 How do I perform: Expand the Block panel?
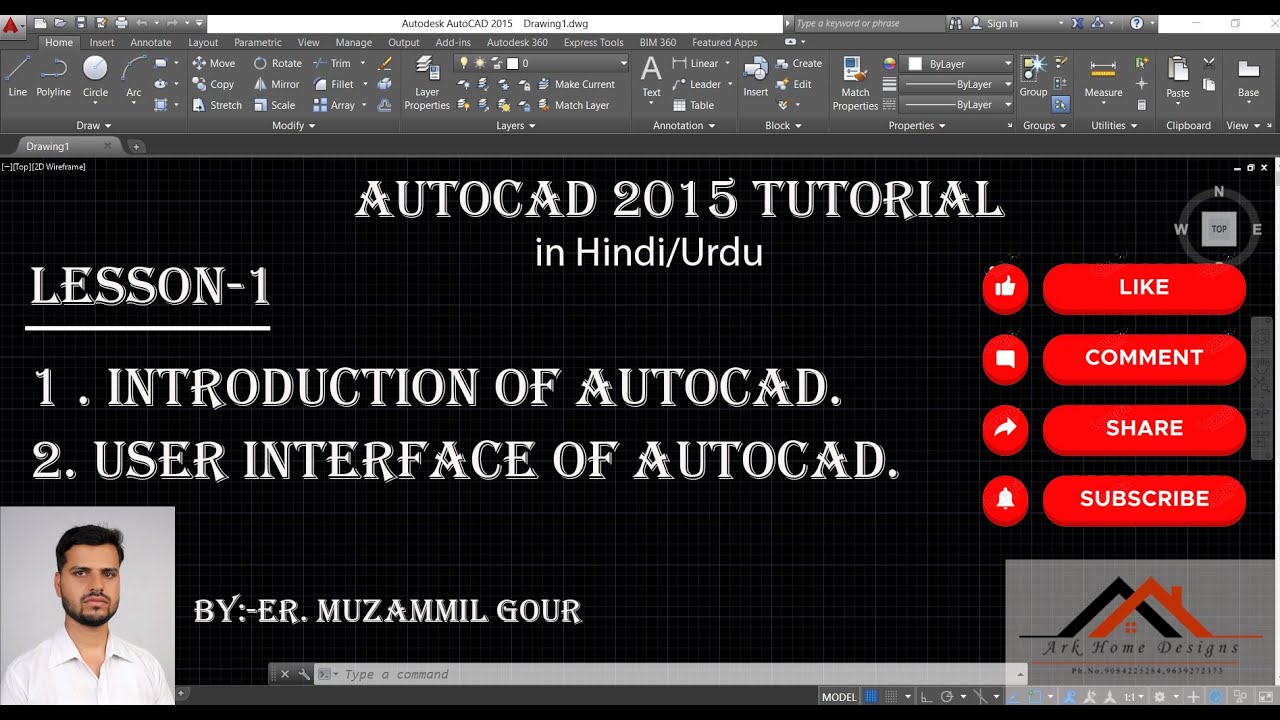783,126
